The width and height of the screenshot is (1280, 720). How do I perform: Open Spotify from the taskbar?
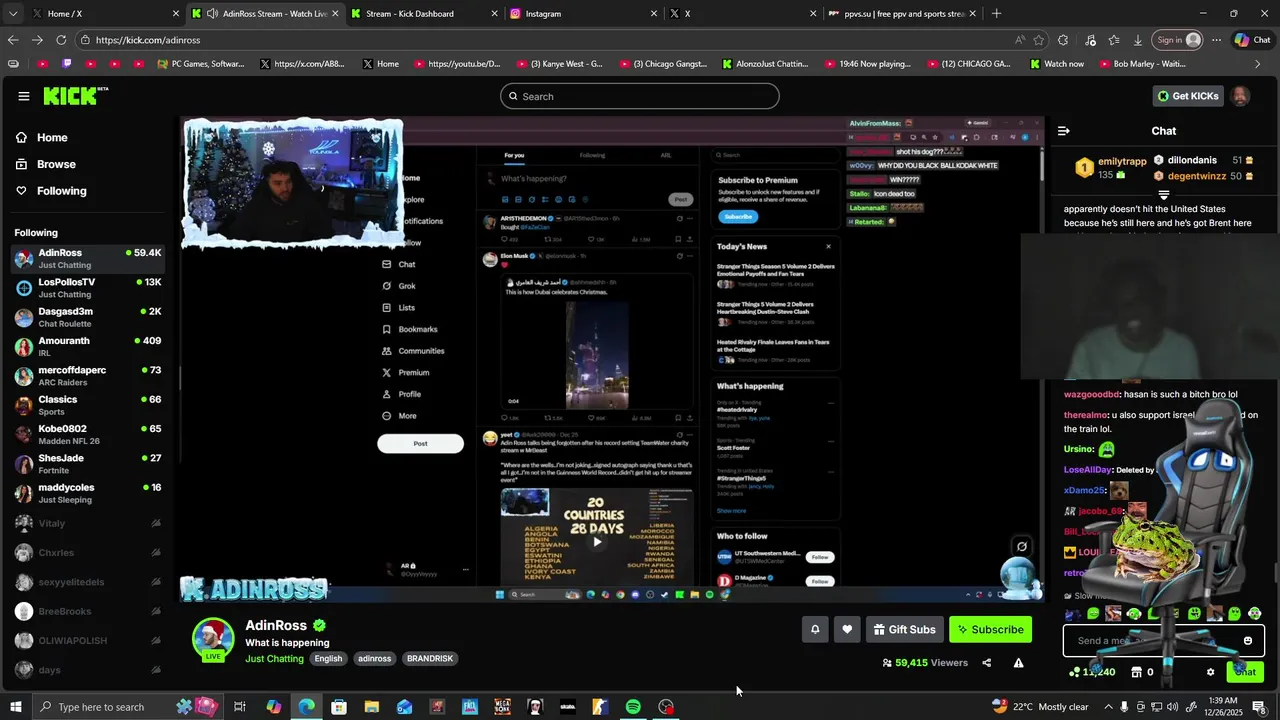tap(633, 707)
